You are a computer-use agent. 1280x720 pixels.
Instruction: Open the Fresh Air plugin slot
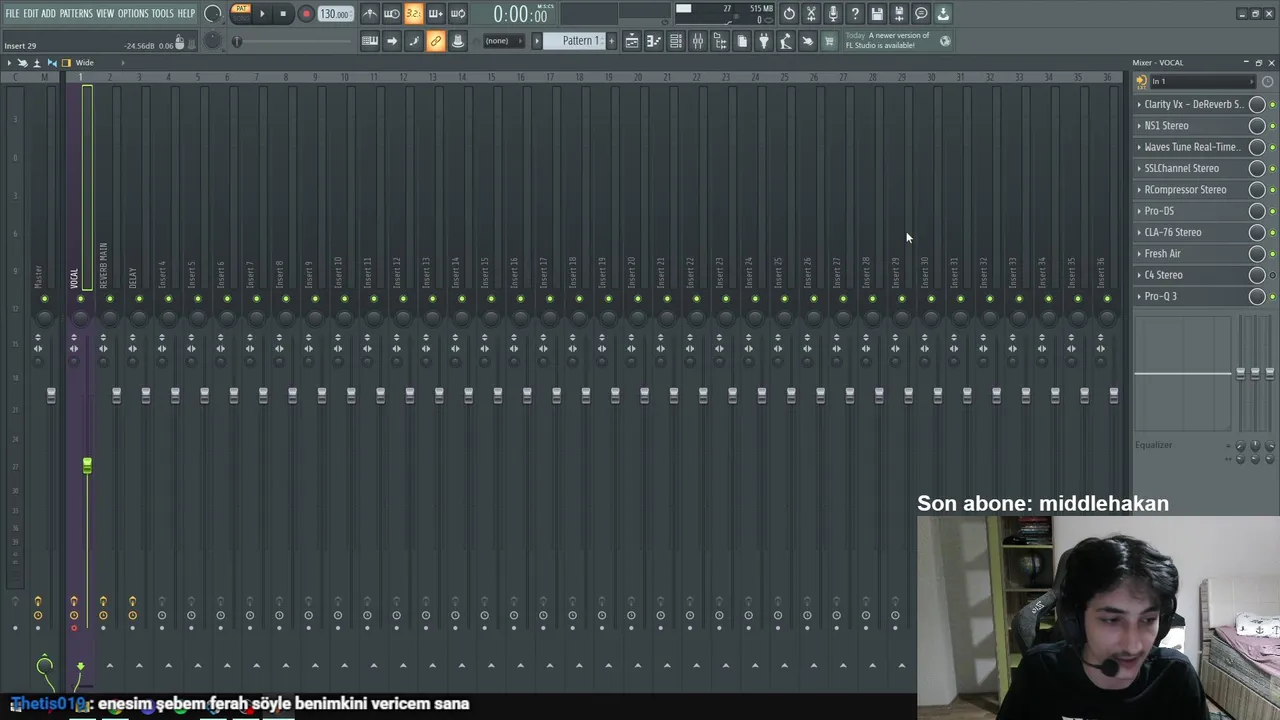[1192, 254]
